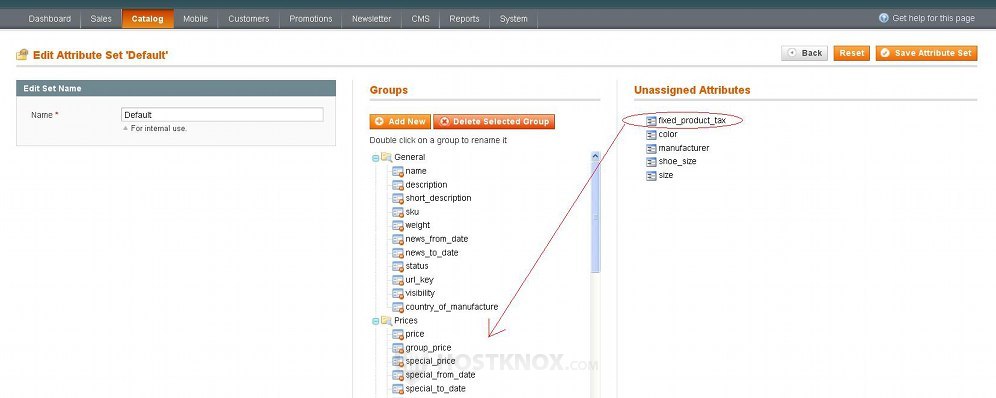996x398 pixels.
Task: Click the attribute set Name input field
Action: [x=222, y=115]
